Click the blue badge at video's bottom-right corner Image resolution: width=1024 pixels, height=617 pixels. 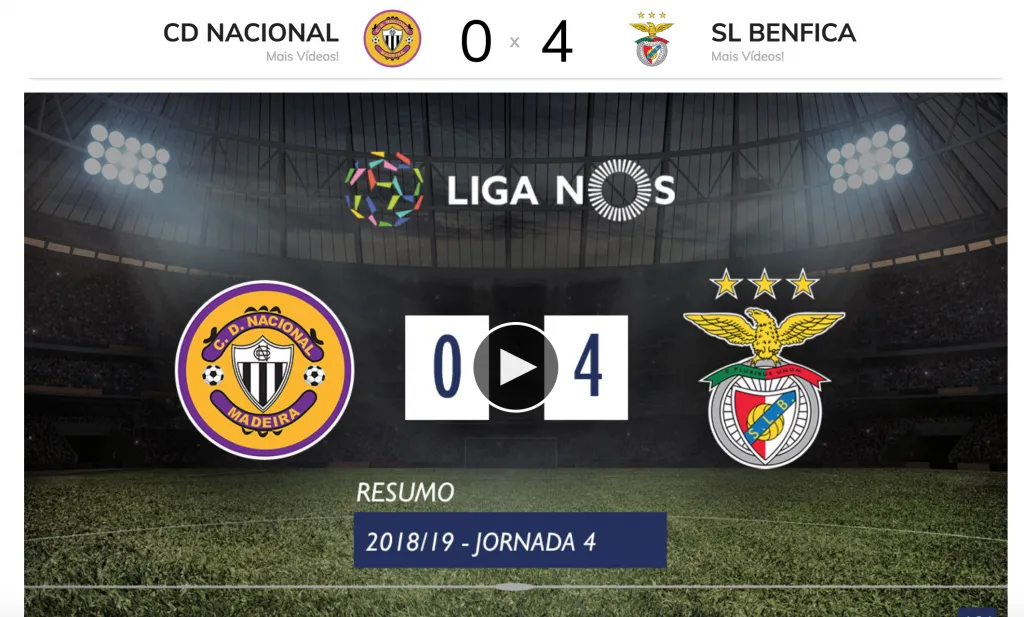[x=978, y=612]
